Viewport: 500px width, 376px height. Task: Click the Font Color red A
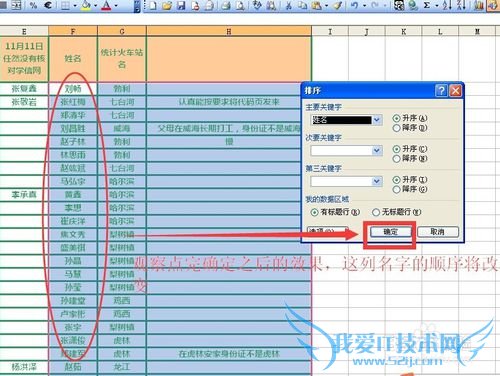coord(106,5)
